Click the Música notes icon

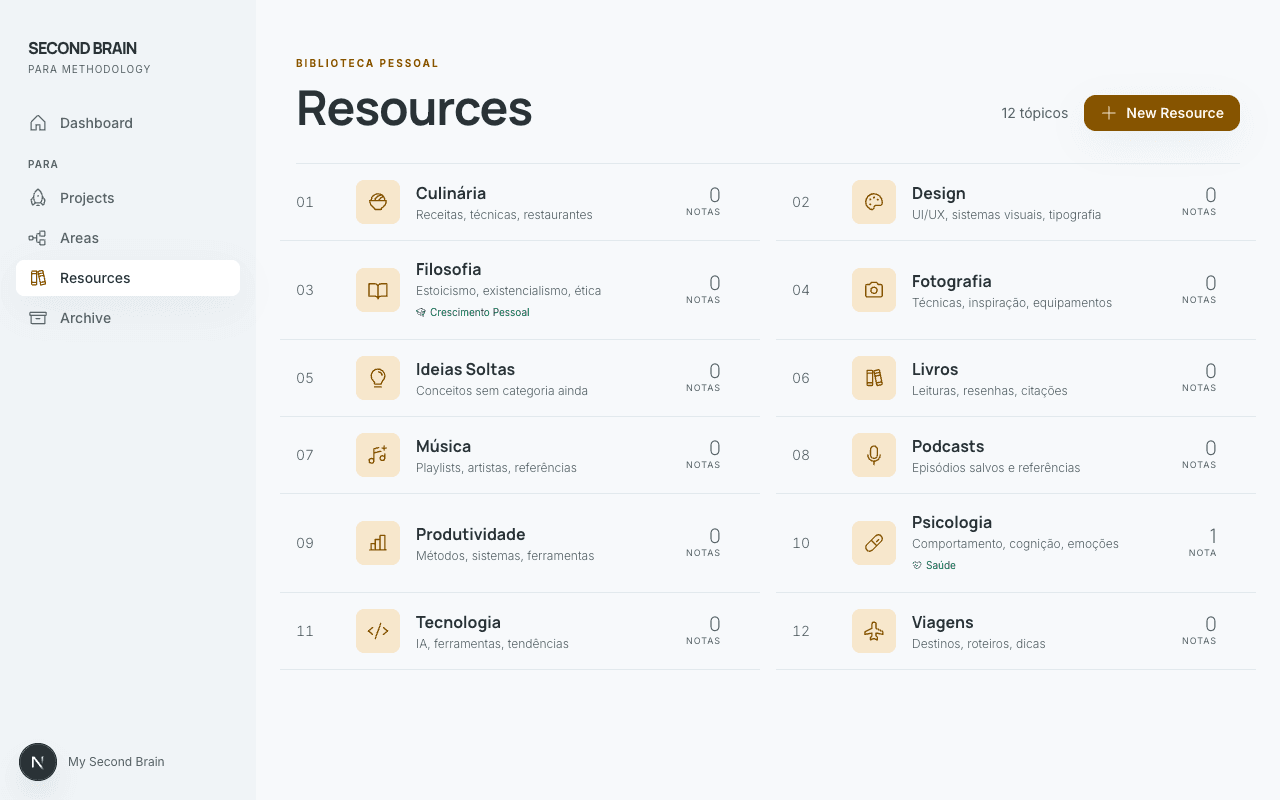point(378,455)
